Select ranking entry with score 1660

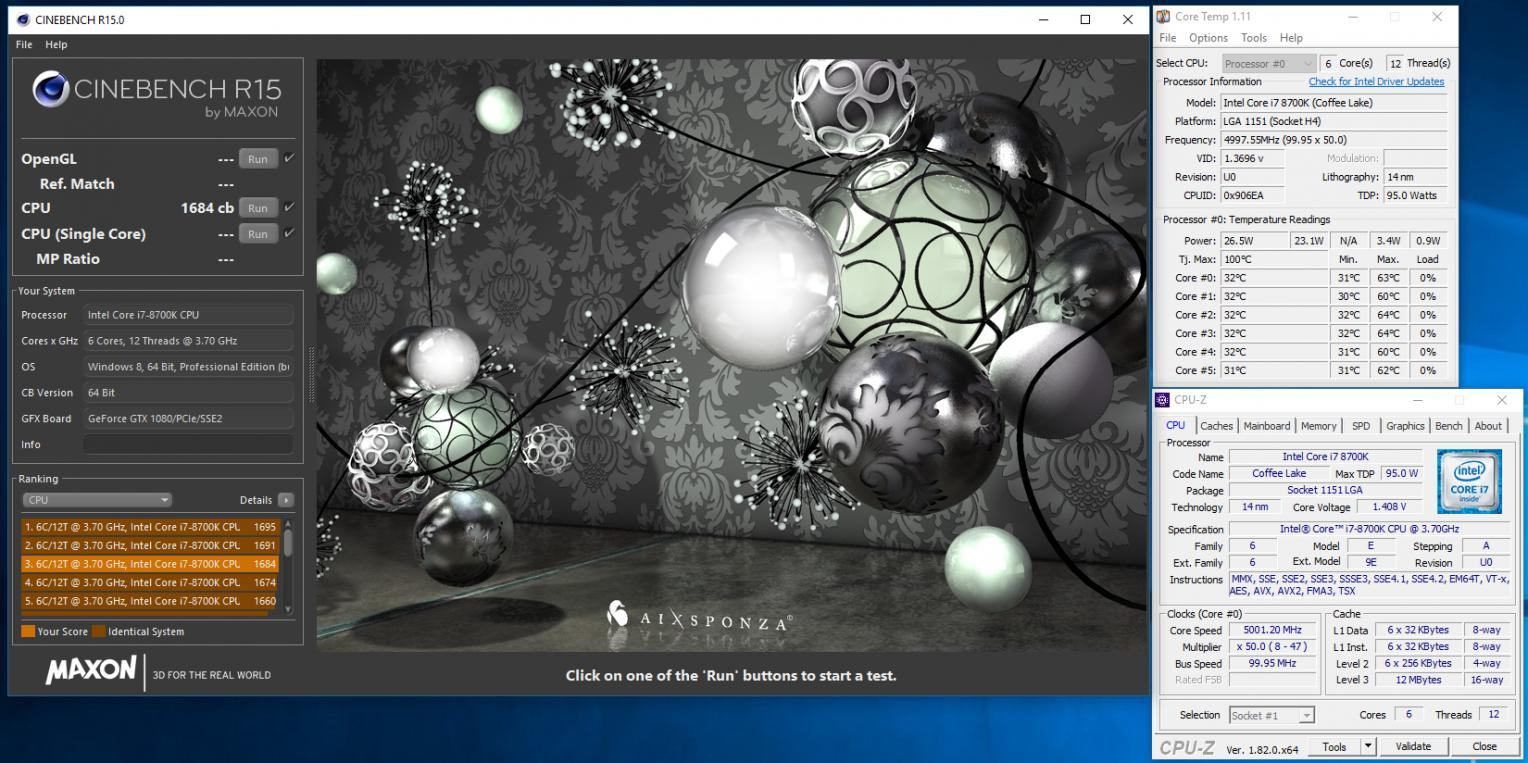click(150, 601)
